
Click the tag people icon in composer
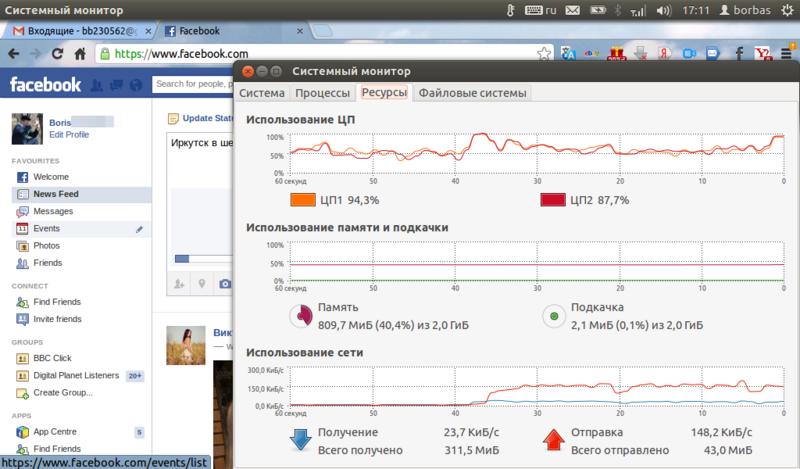pyautogui.click(x=179, y=284)
